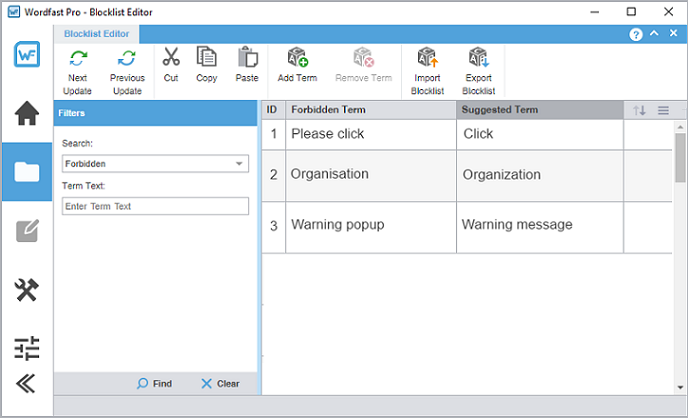
Task: Open the table column options menu
Action: pyautogui.click(x=663, y=110)
